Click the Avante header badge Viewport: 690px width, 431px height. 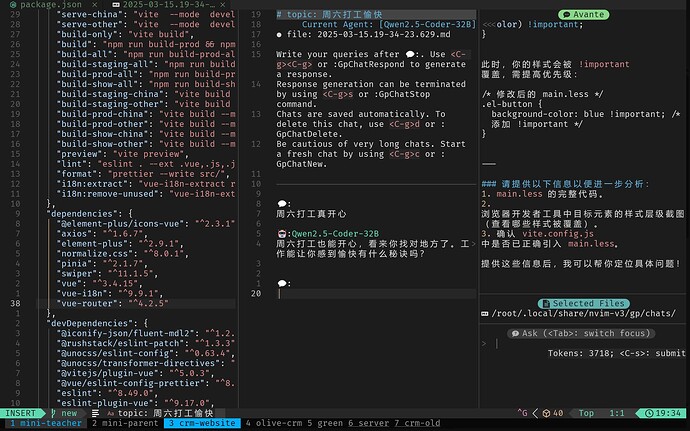(x=584, y=15)
